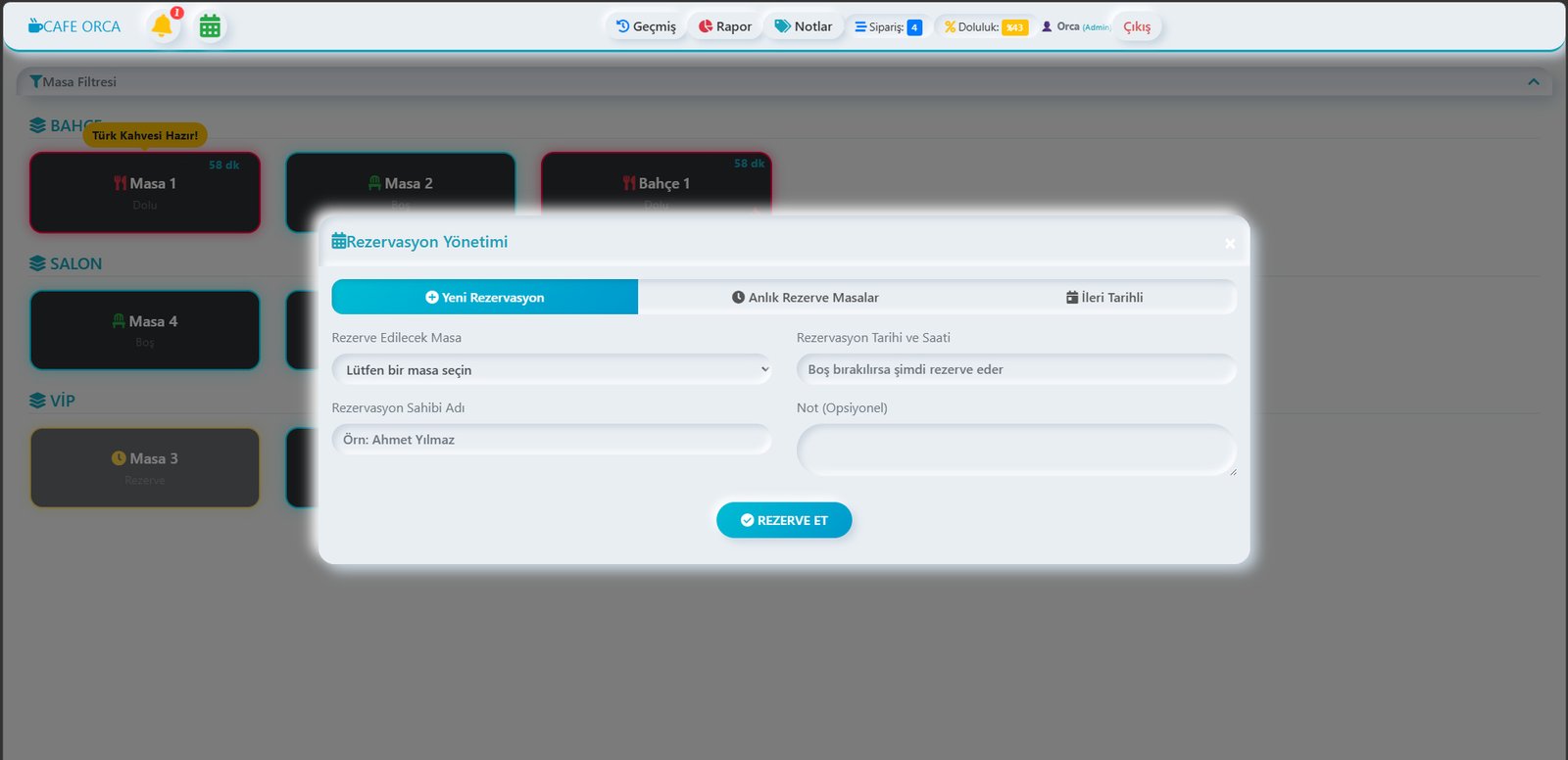The width and height of the screenshot is (1568, 760).
Task: Click the Doluluk occupancy indicator
Action: tap(985, 27)
